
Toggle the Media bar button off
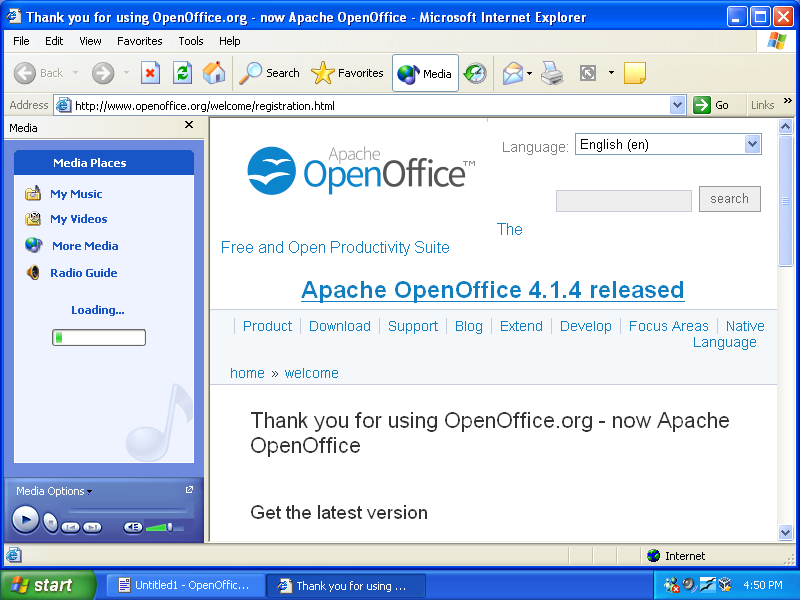(425, 73)
